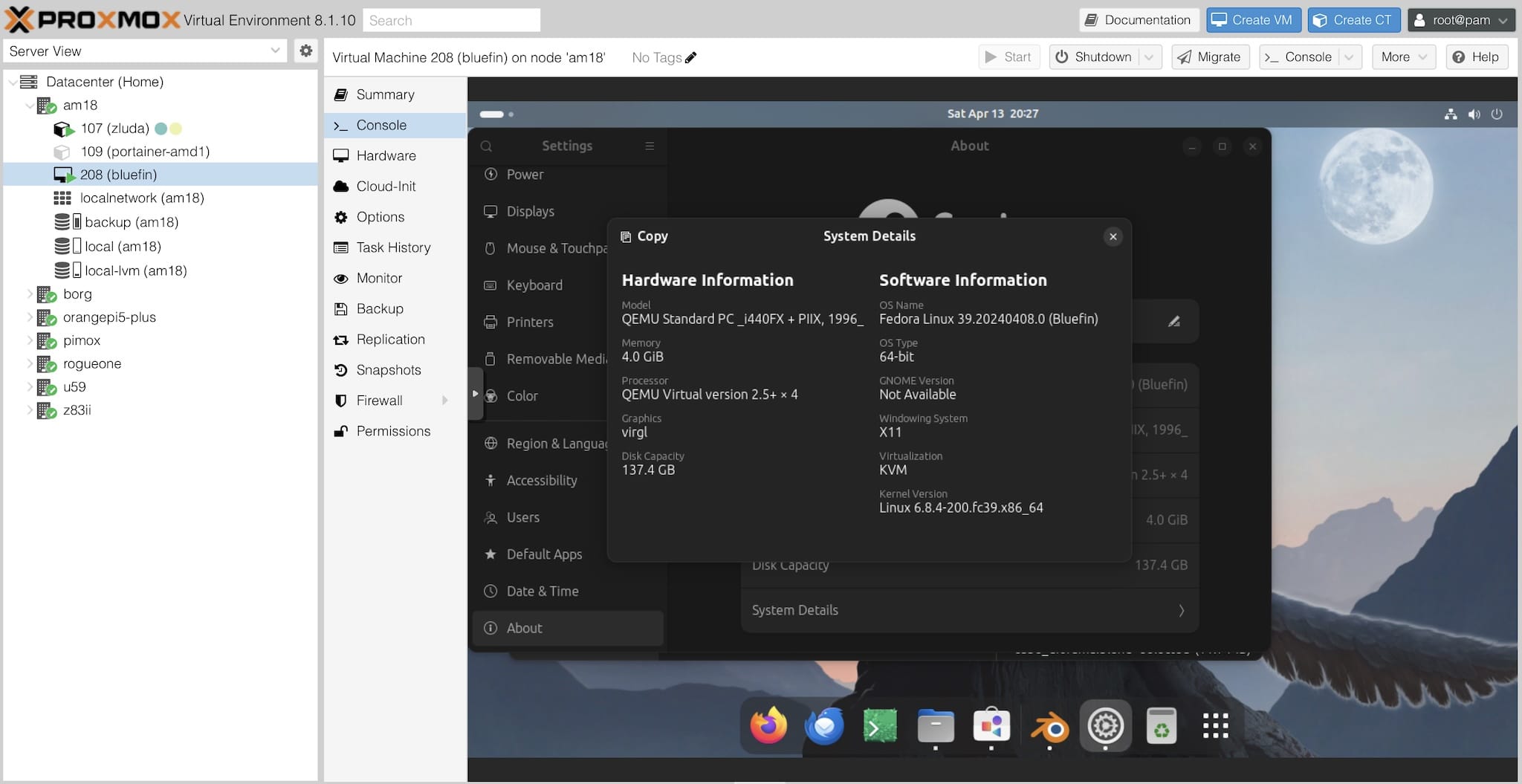The width and height of the screenshot is (1522, 784).
Task: Open the Replication tab
Action: 395,339
